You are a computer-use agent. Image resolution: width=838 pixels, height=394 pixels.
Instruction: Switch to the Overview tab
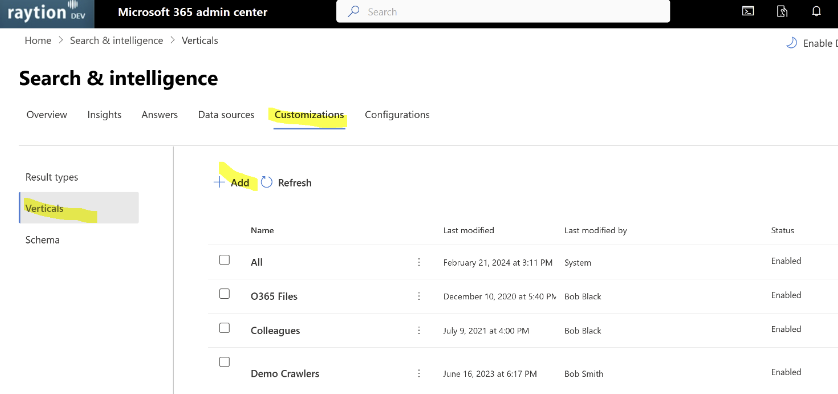47,114
